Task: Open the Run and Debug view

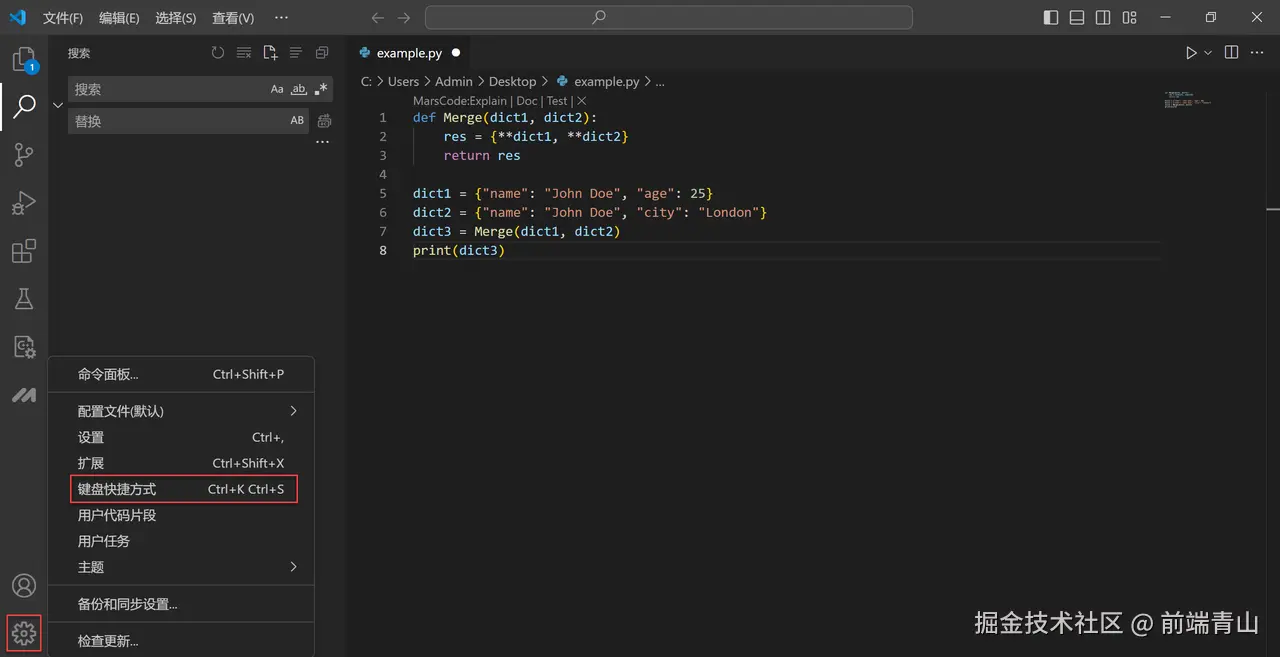Action: [24, 203]
